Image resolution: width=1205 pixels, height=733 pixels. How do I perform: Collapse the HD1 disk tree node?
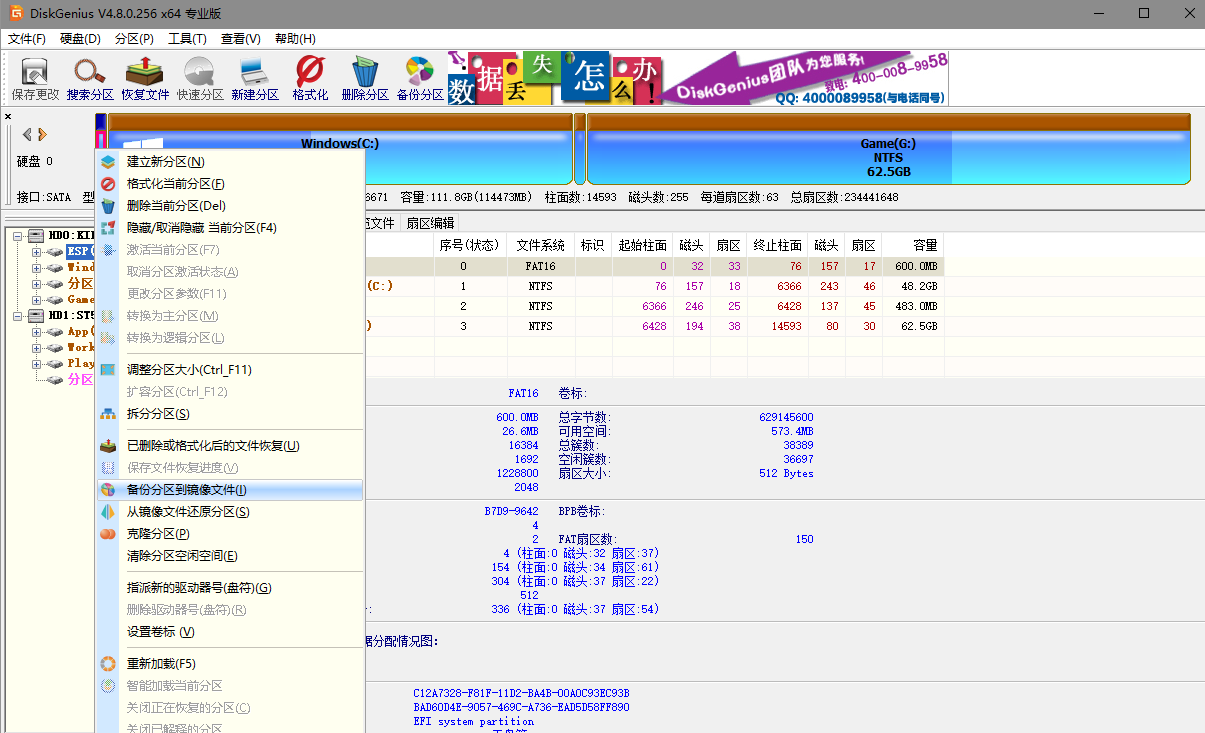pos(17,316)
